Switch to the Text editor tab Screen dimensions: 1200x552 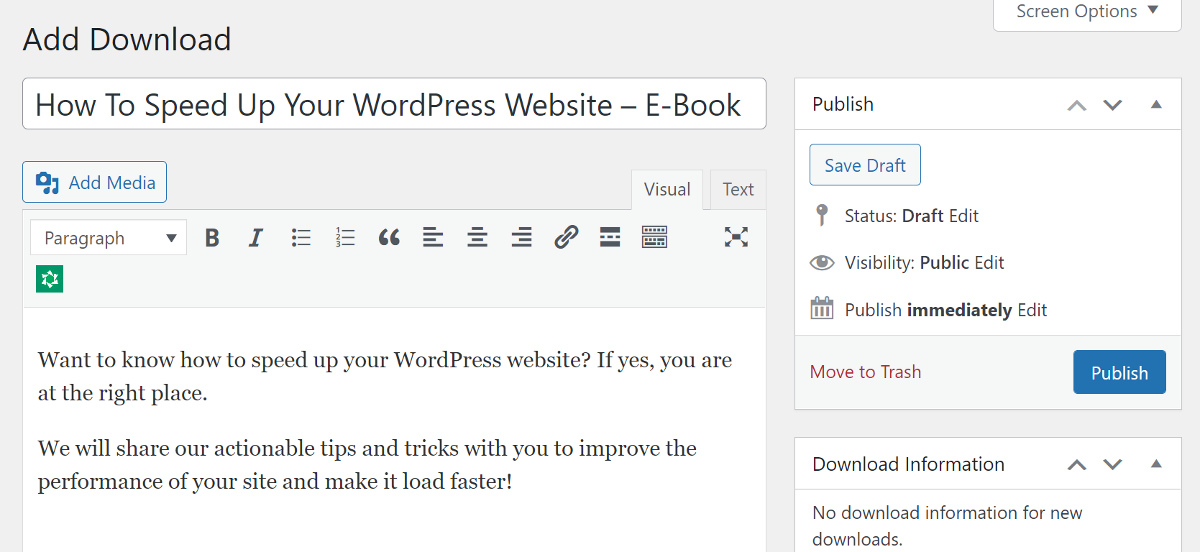click(738, 190)
